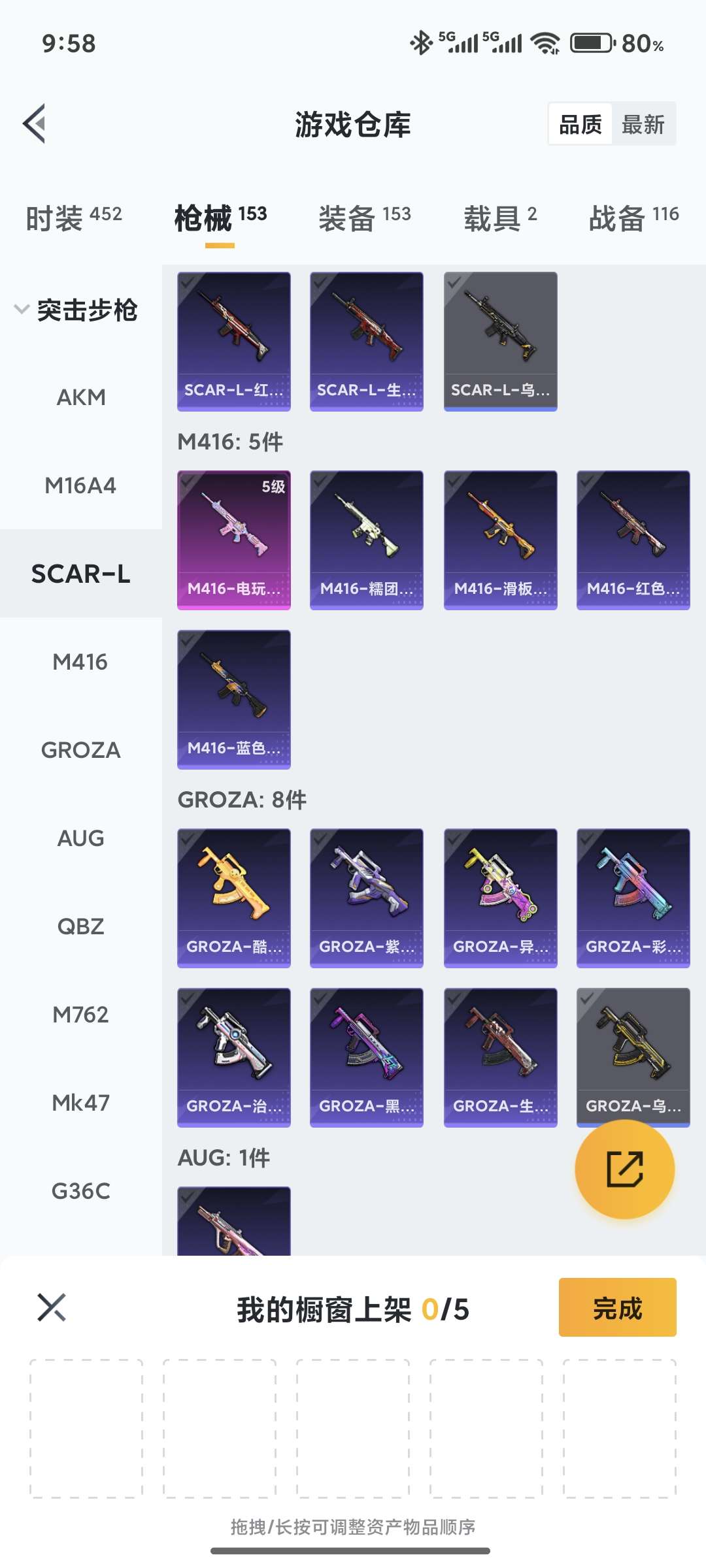This screenshot has width=706, height=1568.
Task: Sort by 最新 option
Action: point(643,124)
